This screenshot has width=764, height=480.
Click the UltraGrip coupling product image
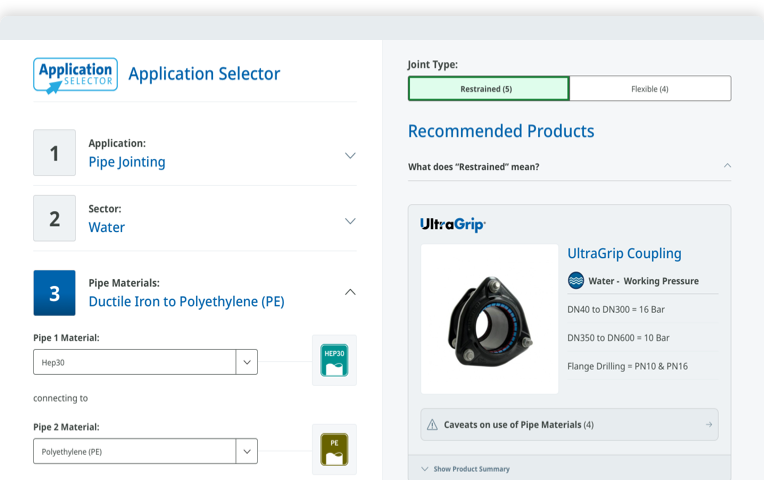pyautogui.click(x=490, y=319)
